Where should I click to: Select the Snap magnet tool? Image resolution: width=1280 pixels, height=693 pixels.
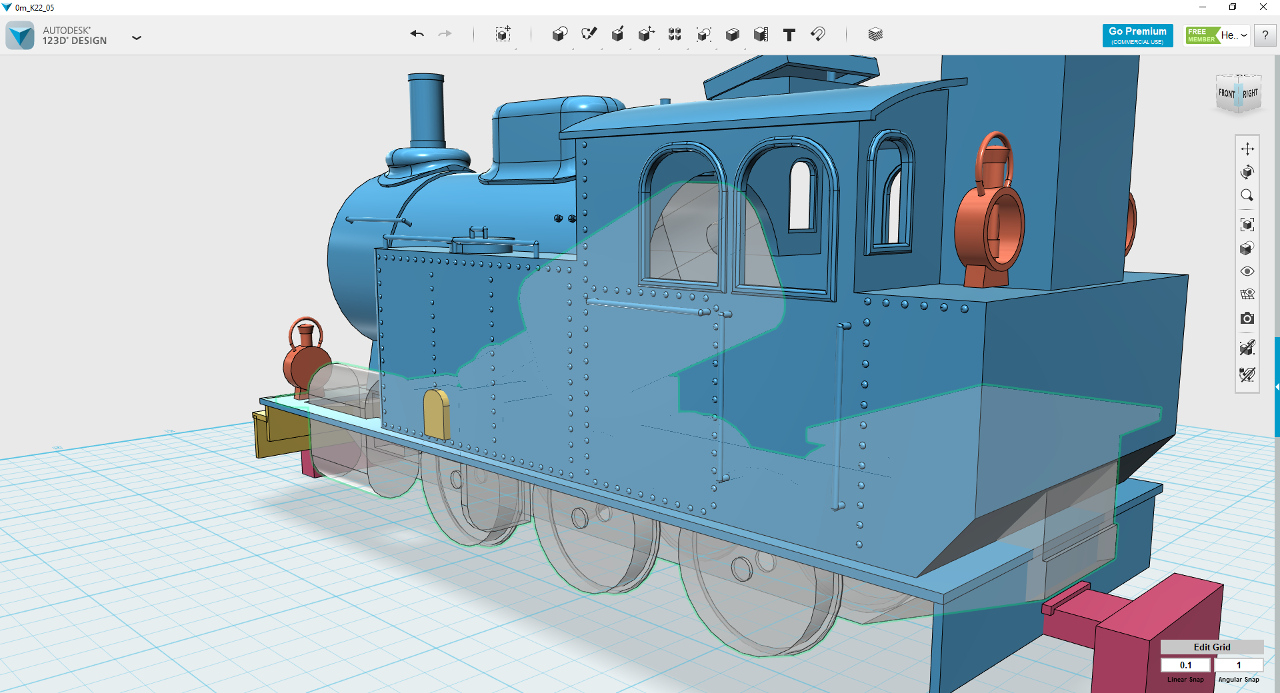pyautogui.click(x=818, y=34)
